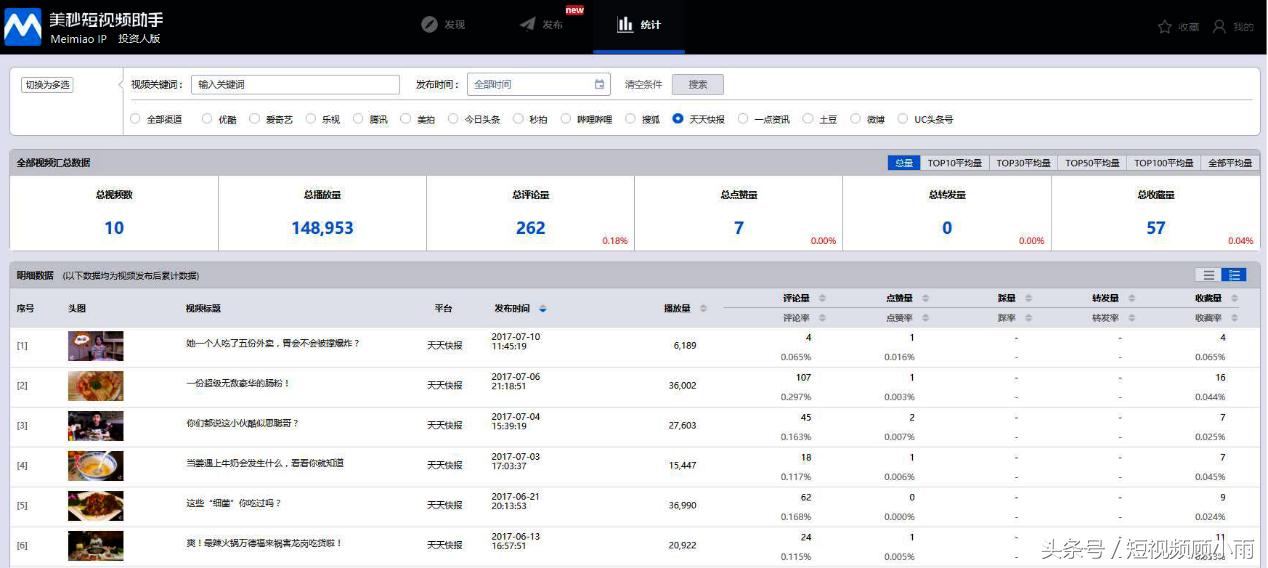Screen dimensions: 1268x568
Task: Select the 全部平均量 tab
Action: (x=1230, y=163)
